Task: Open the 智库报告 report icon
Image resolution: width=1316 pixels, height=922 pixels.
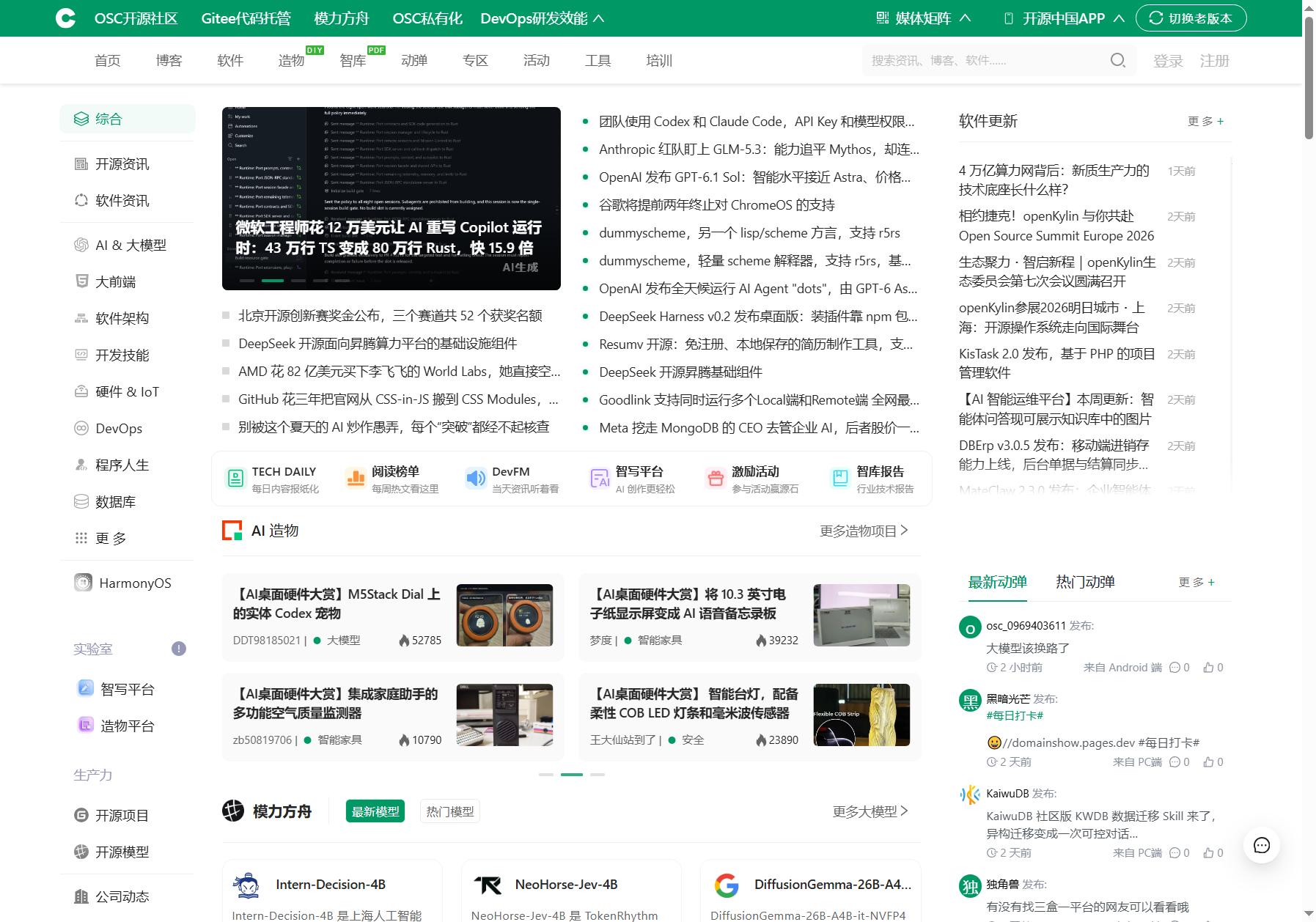Action: pos(840,479)
